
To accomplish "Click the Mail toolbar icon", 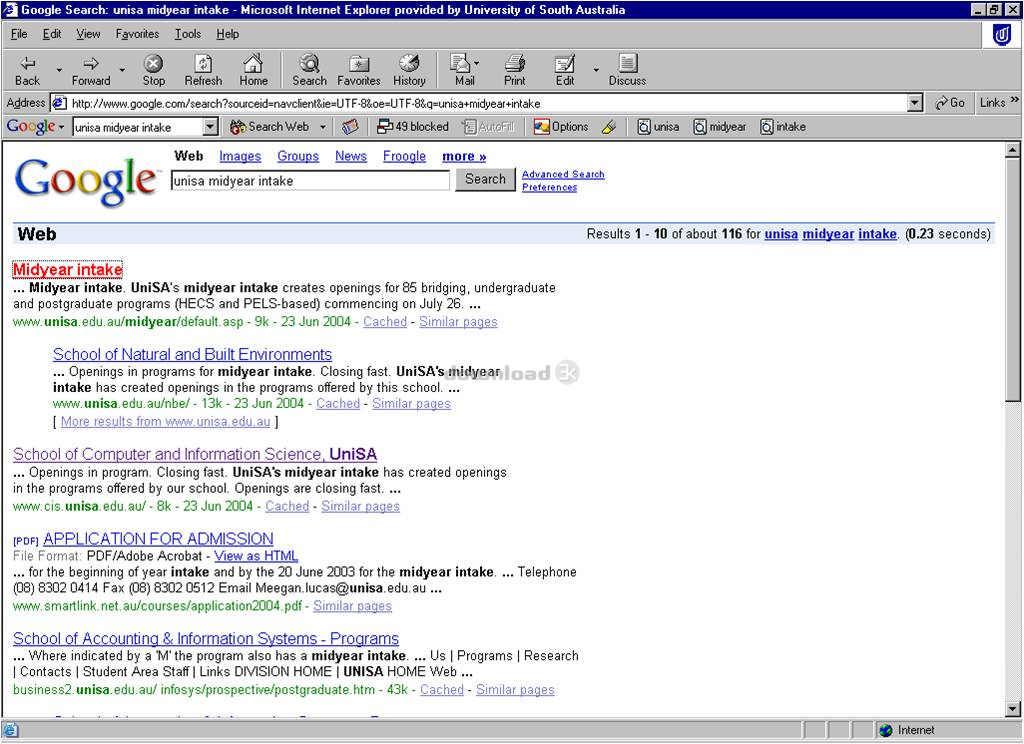I will (x=461, y=71).
